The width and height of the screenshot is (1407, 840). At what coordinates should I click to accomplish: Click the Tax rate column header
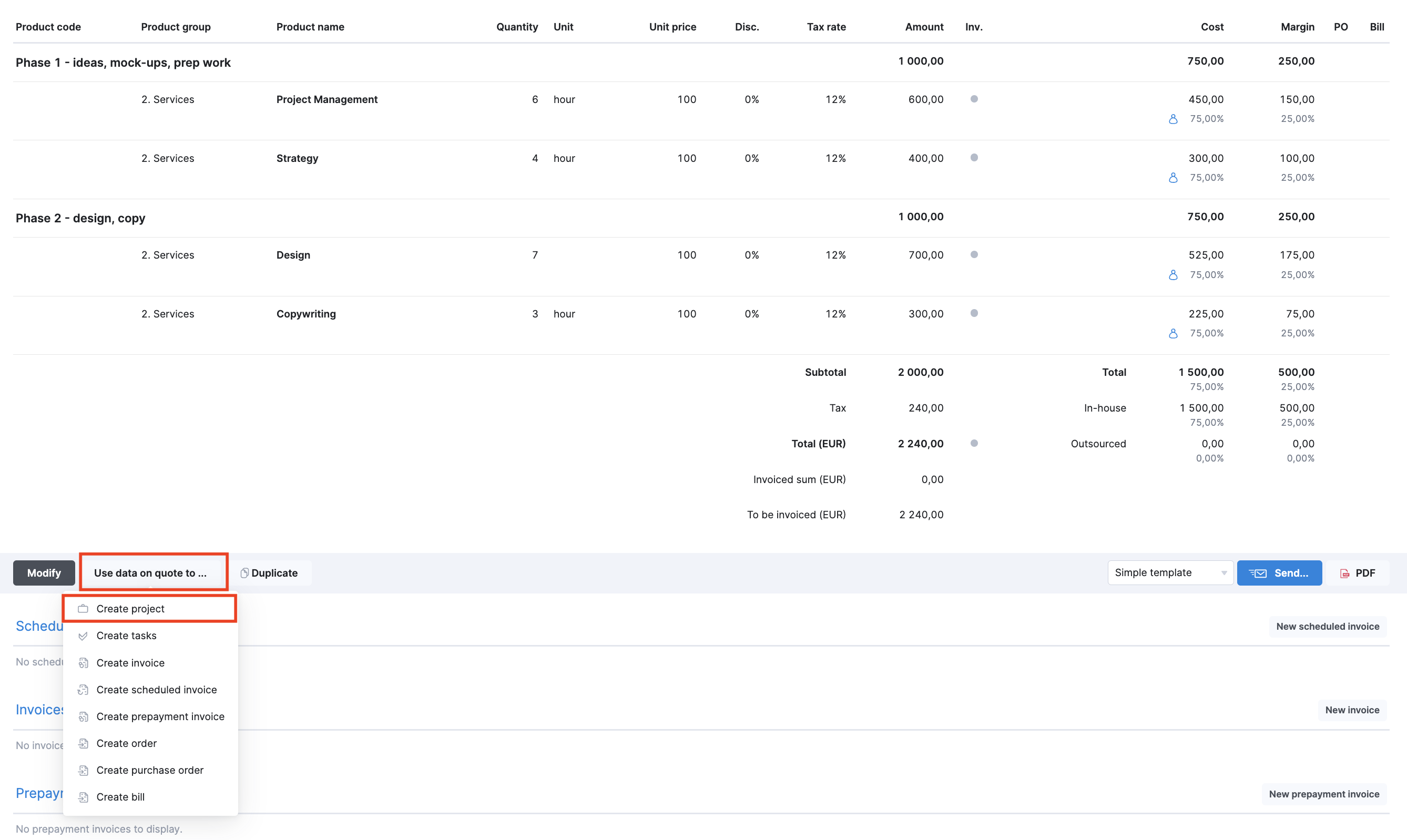[x=826, y=27]
